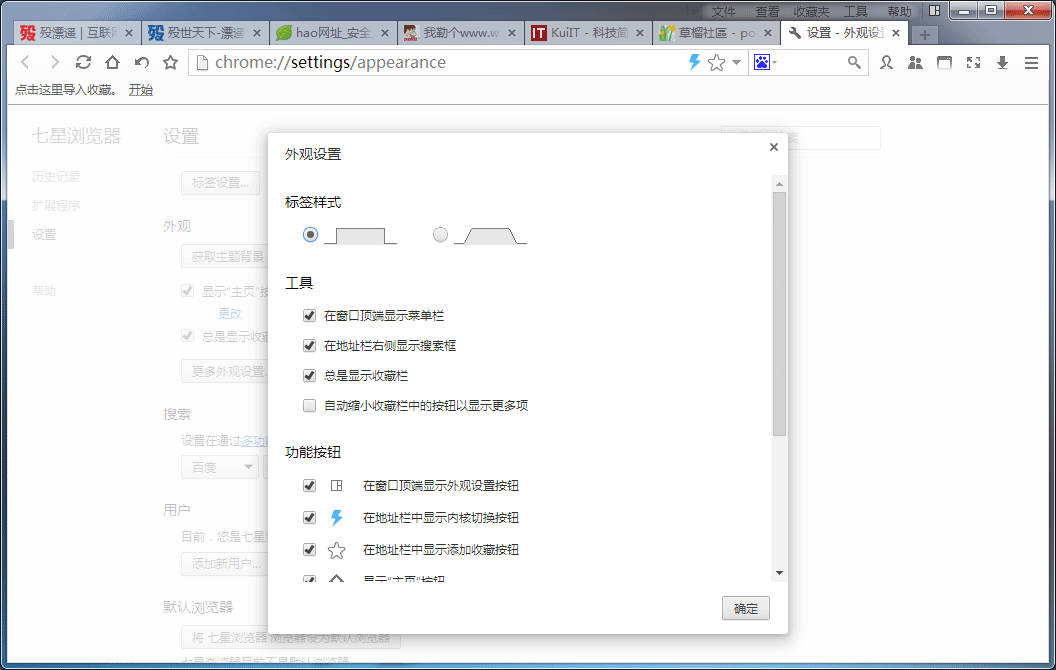
Task: Click the 开始 import link
Action: pyautogui.click(x=141, y=90)
